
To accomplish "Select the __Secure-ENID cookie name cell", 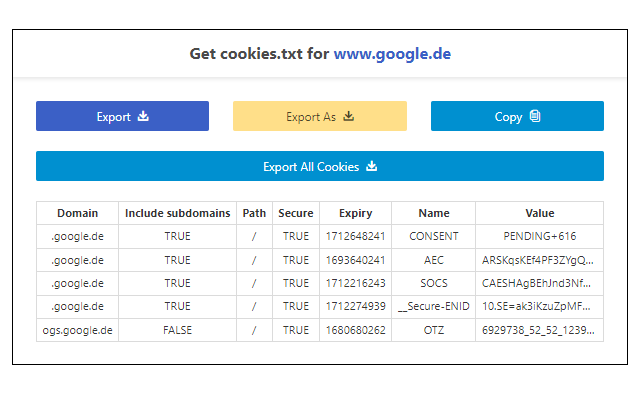I will coord(434,307).
